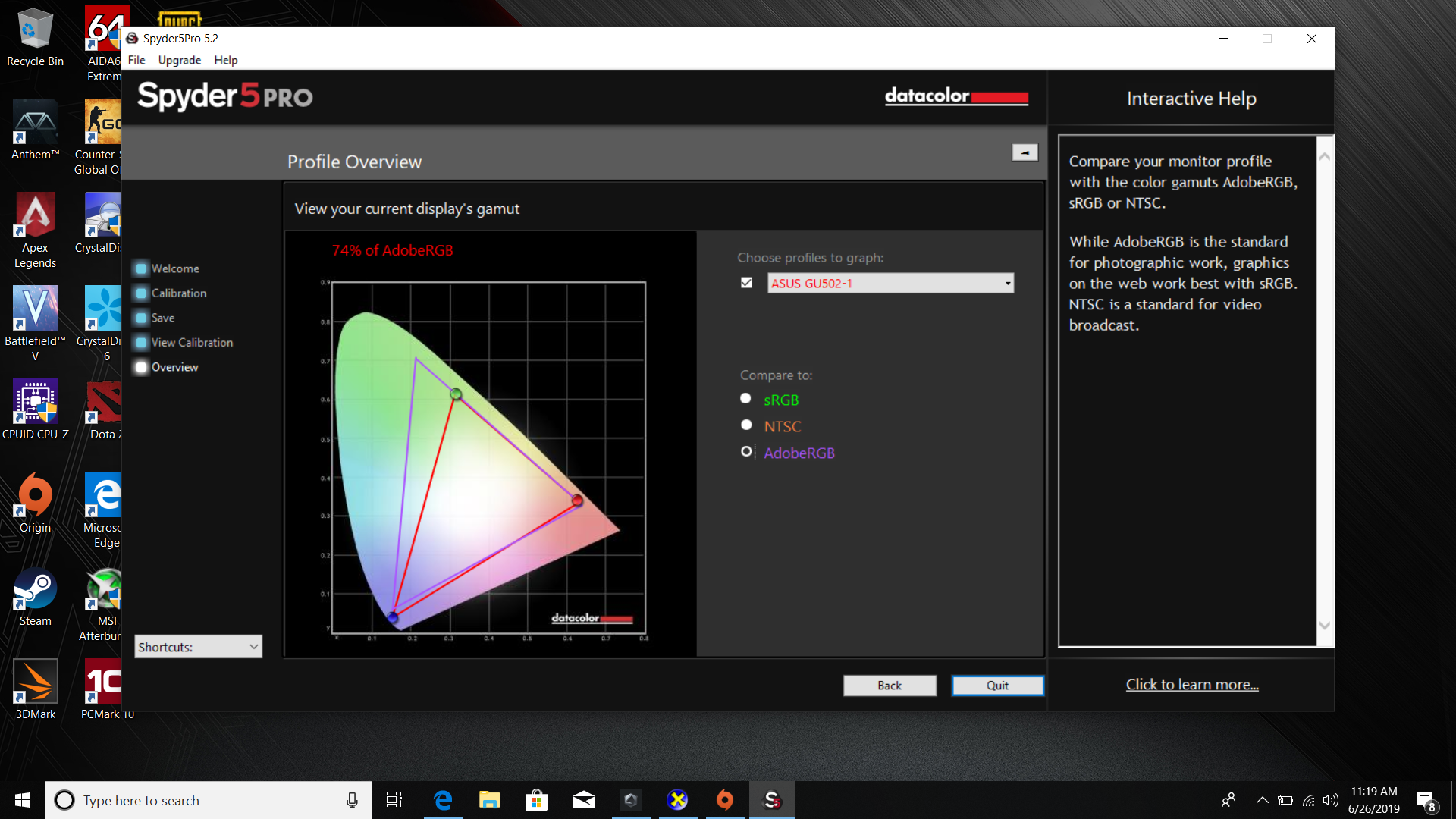Viewport: 1456px width, 819px height.
Task: Click the red primary point on gamut chart
Action: pos(577,500)
